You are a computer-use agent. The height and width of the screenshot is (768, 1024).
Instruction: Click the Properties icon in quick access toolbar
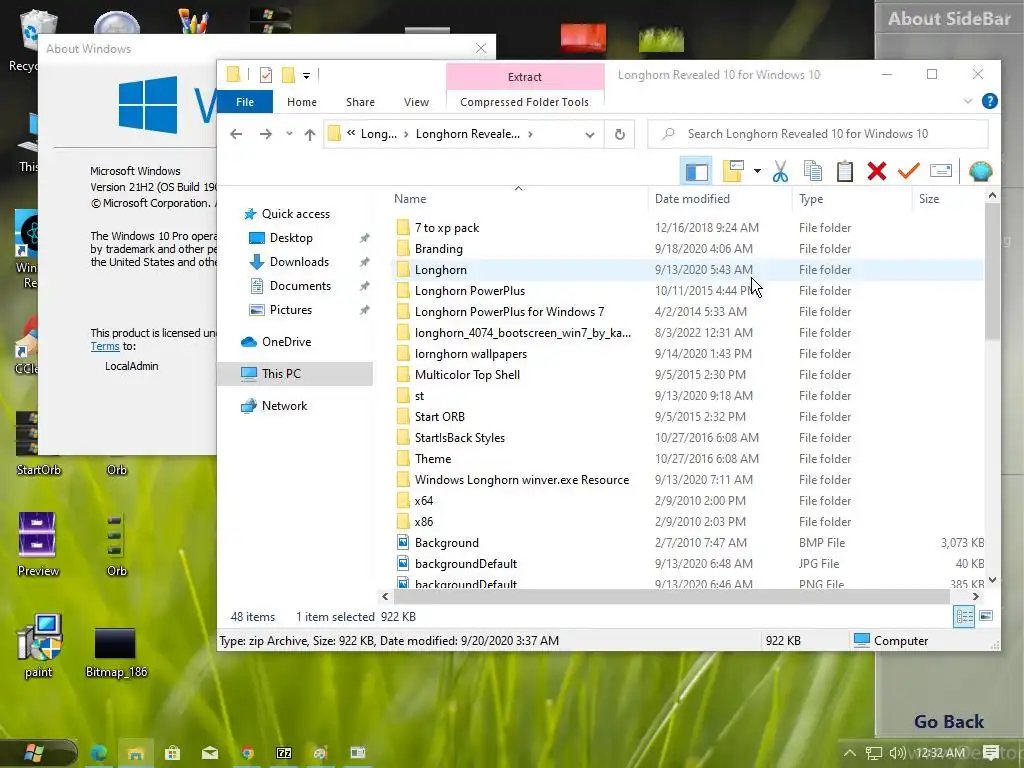[265, 75]
